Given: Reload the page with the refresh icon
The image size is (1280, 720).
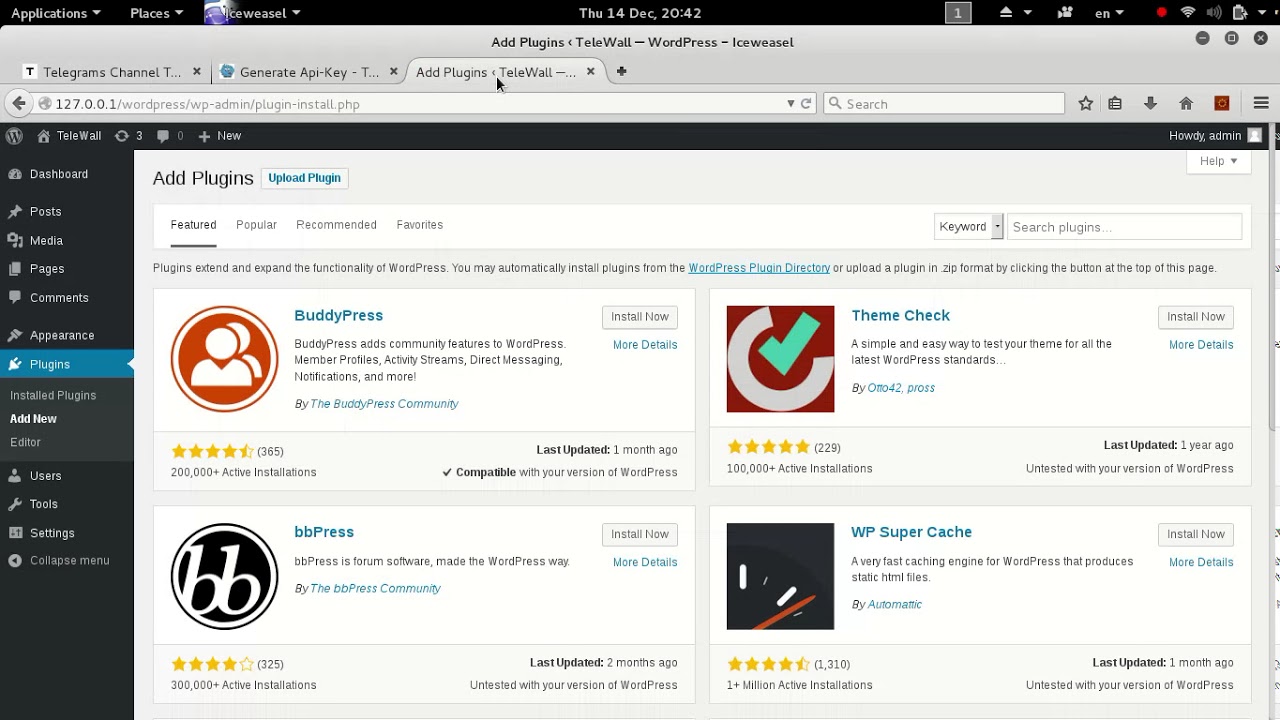Looking at the screenshot, I should (806, 103).
